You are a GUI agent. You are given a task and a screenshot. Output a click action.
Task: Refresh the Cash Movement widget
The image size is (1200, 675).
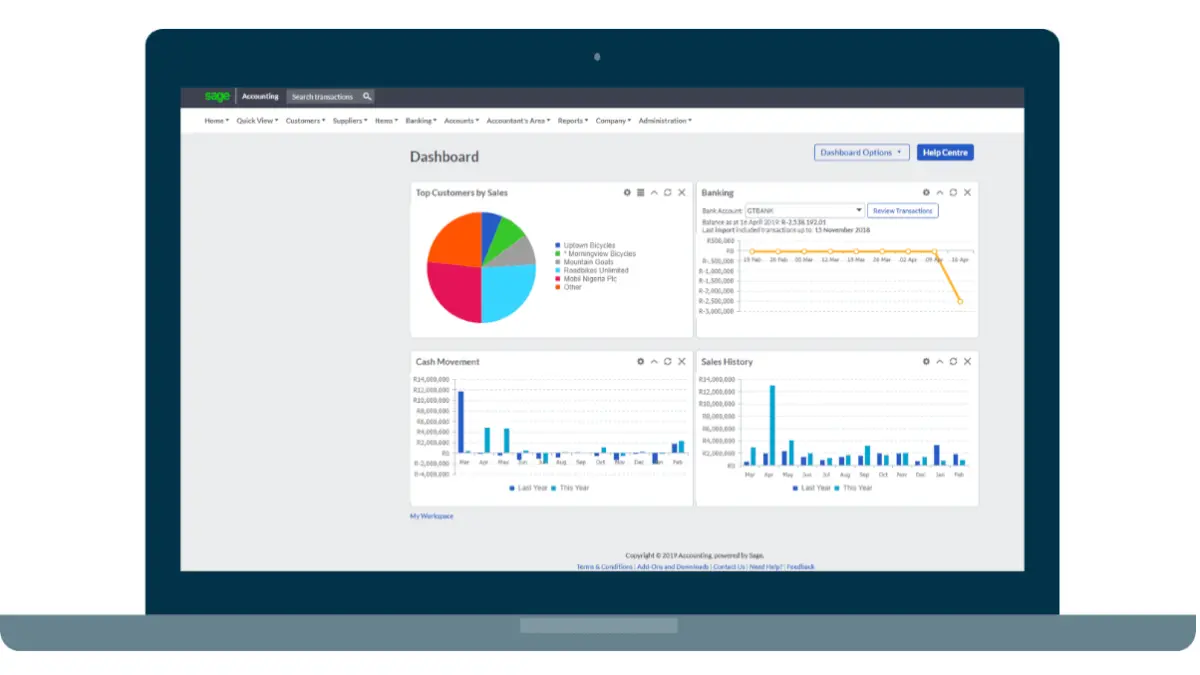(667, 362)
